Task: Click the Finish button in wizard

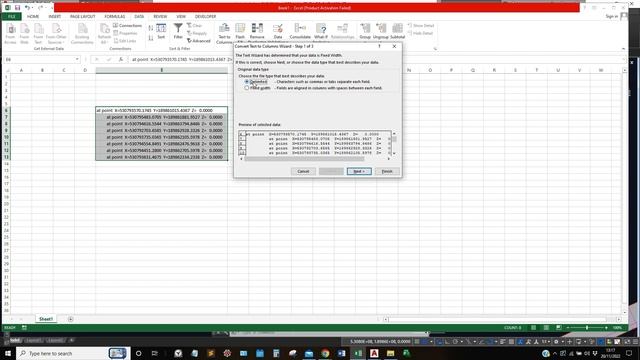Action: point(387,171)
